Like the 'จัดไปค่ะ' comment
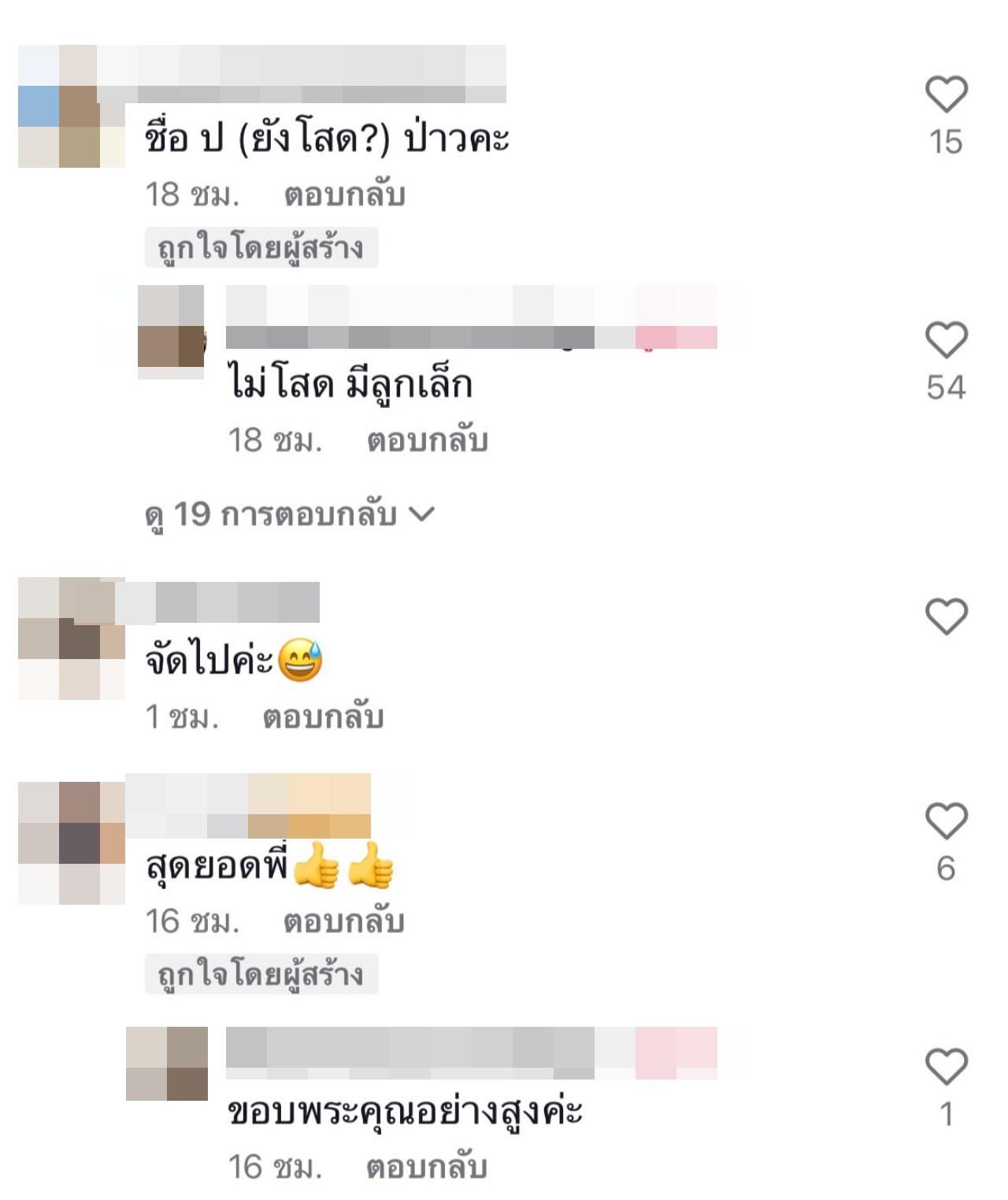Screen dimensions: 1008x1200 coord(946,616)
